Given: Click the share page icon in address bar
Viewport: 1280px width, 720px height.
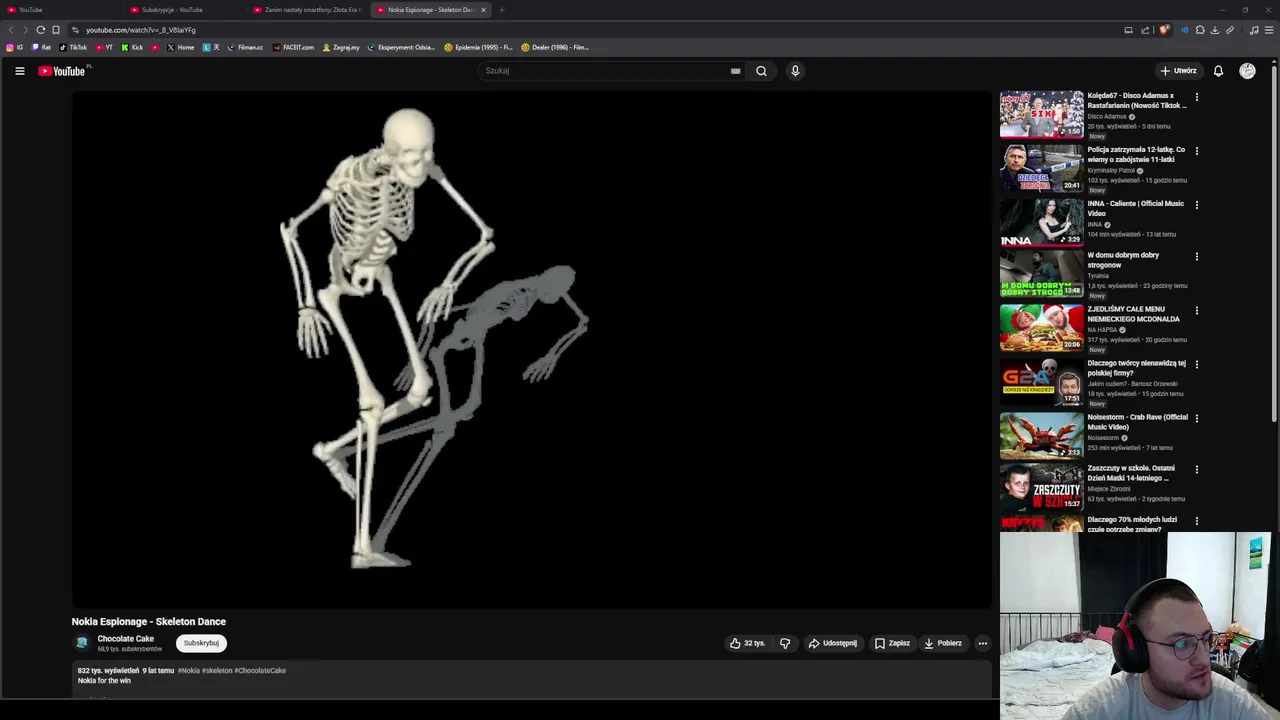Looking at the screenshot, I should click(x=1146, y=30).
